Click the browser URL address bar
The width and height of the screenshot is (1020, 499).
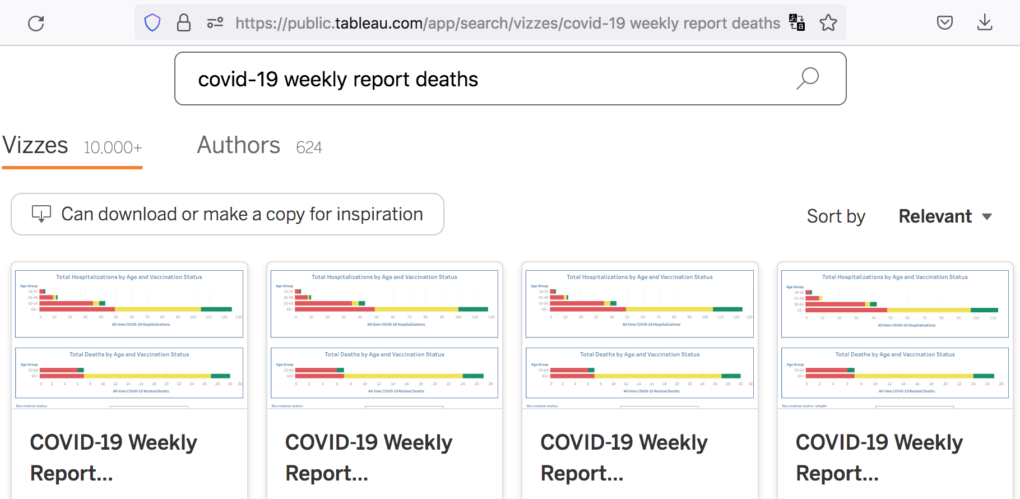point(507,22)
